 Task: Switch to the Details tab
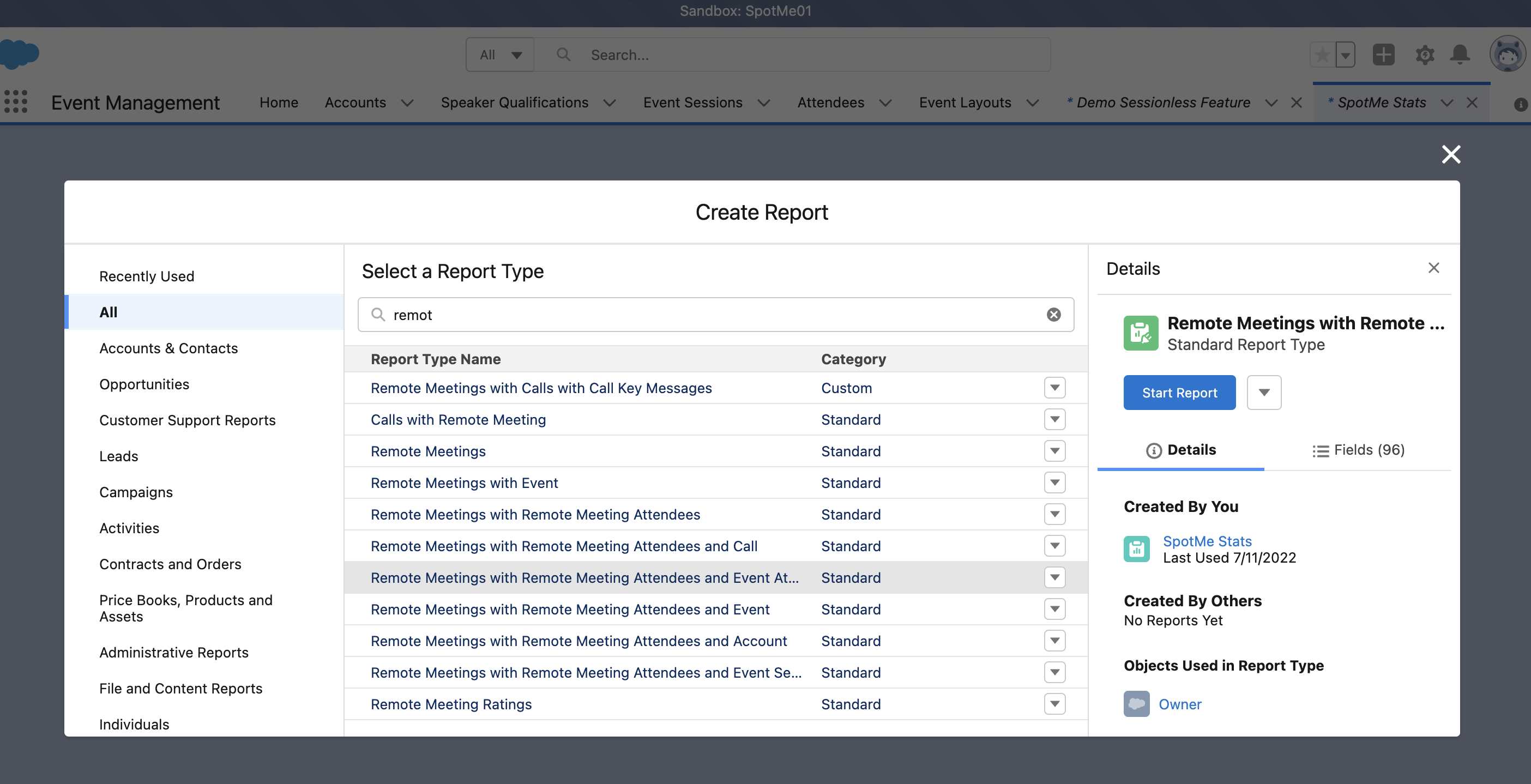[x=1180, y=450]
